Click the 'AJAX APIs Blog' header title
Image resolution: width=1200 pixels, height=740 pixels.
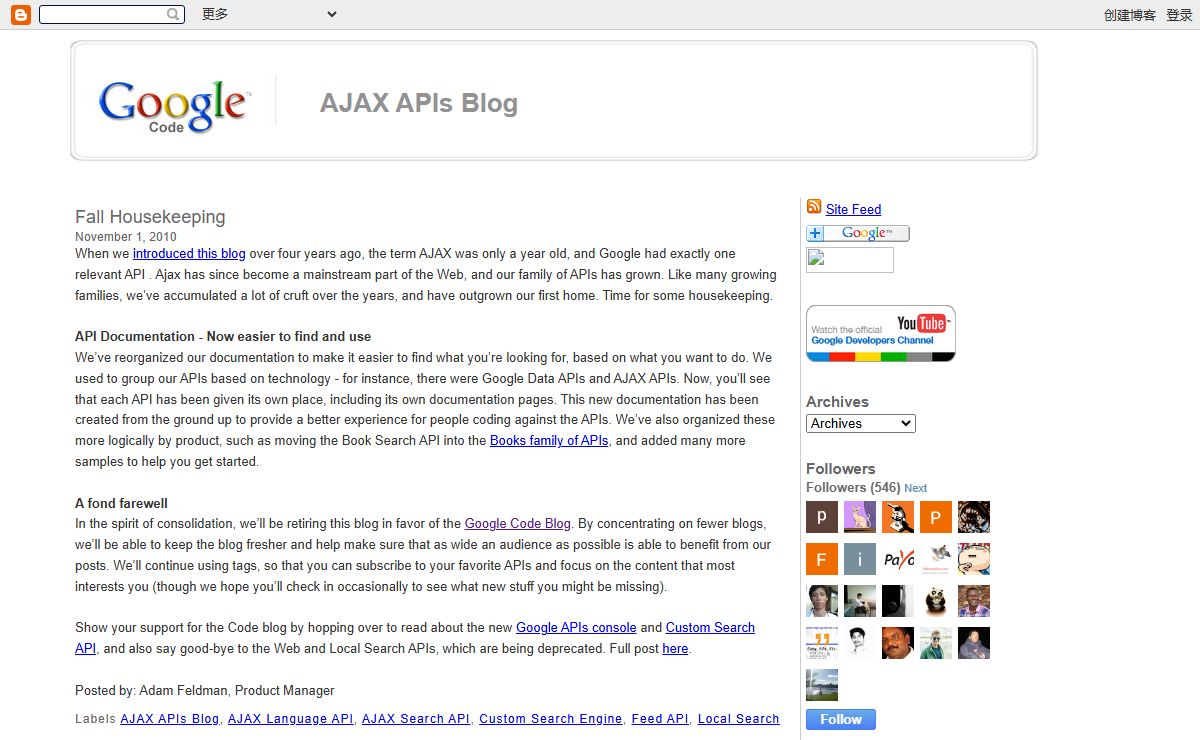click(x=419, y=103)
